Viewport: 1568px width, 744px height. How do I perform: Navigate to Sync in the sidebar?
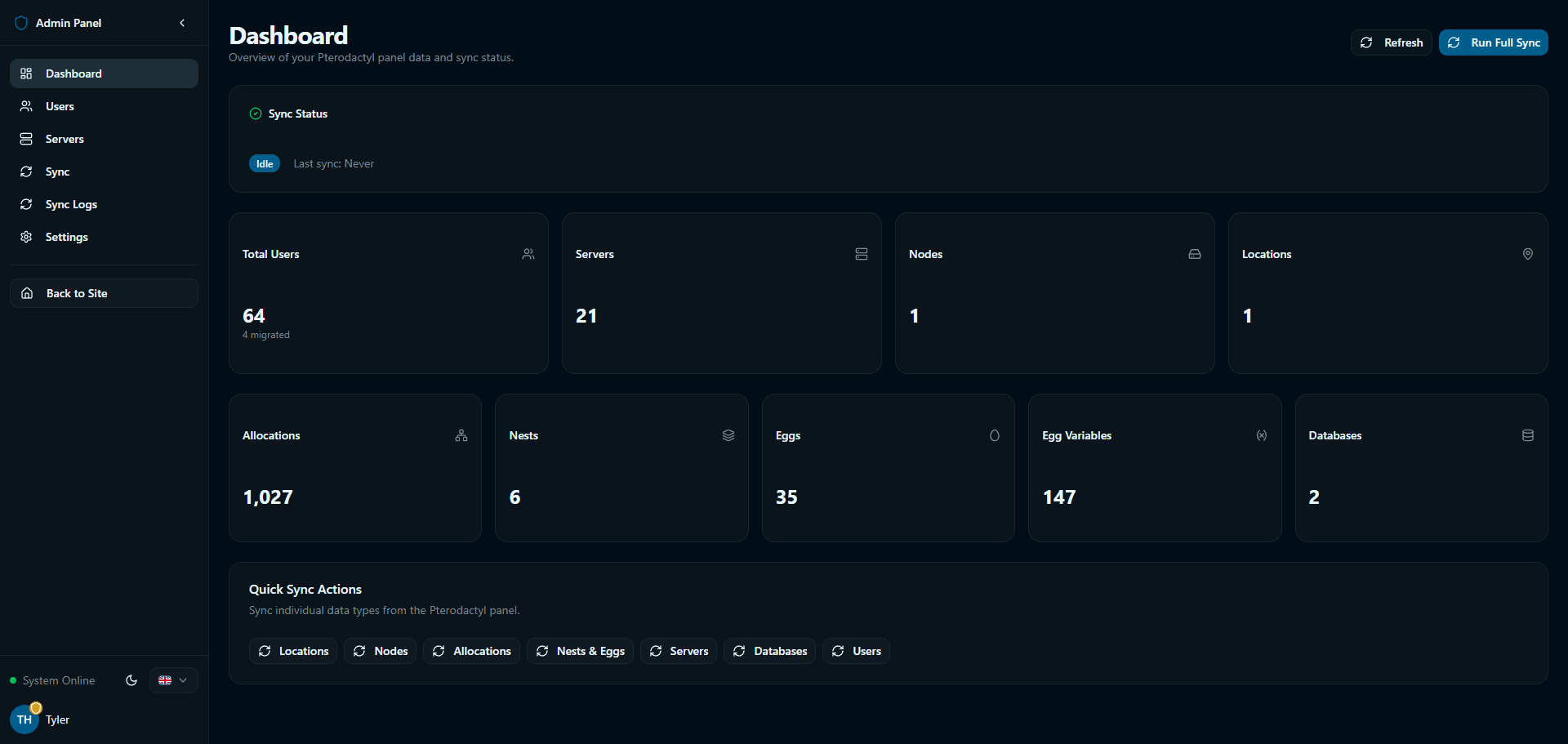pos(104,172)
